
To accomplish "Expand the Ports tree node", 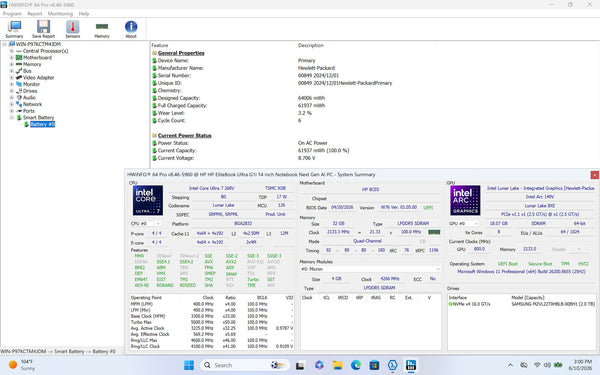I will 11,111.
